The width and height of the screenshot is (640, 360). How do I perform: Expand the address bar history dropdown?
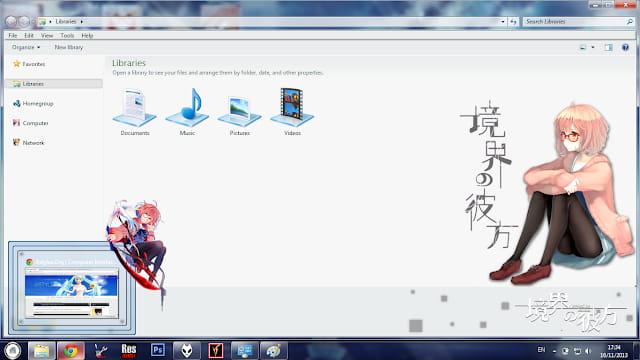502,22
